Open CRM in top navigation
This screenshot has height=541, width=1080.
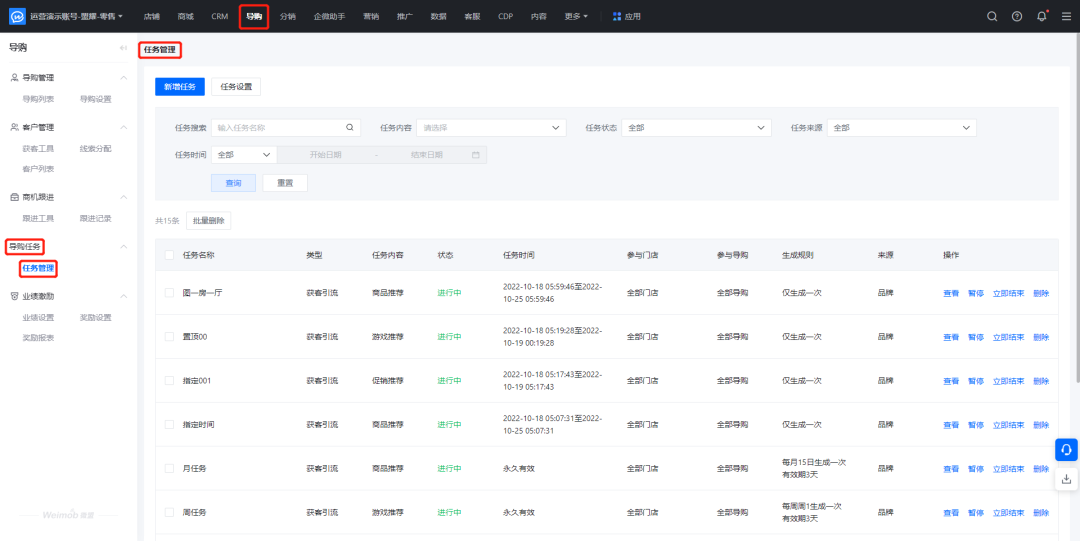(x=220, y=17)
